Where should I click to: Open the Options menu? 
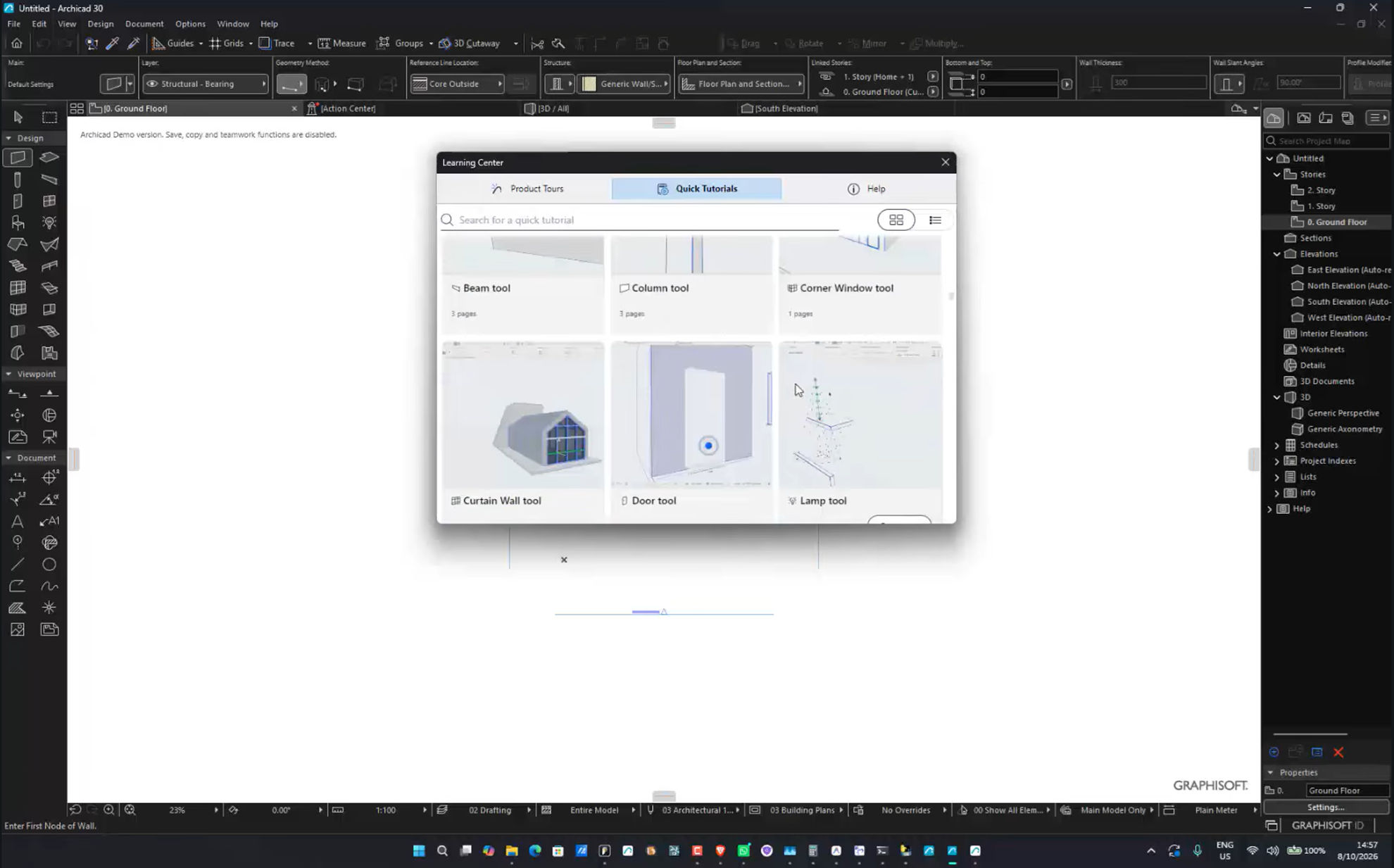(190, 24)
